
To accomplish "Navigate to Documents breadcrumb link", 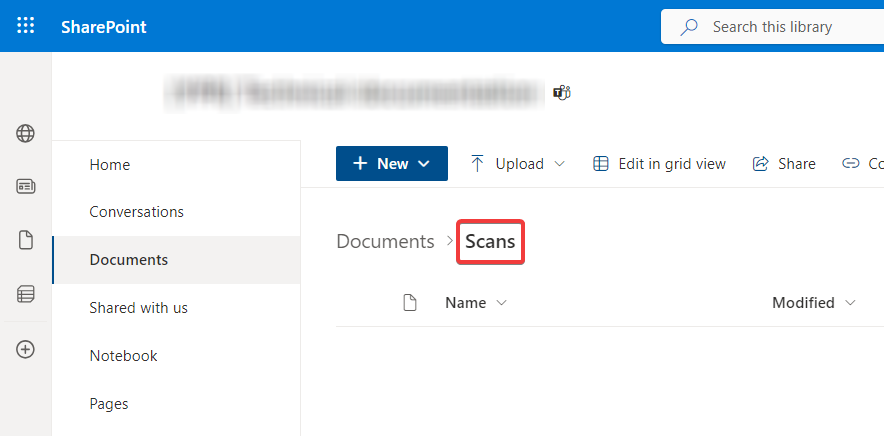I will 385,241.
